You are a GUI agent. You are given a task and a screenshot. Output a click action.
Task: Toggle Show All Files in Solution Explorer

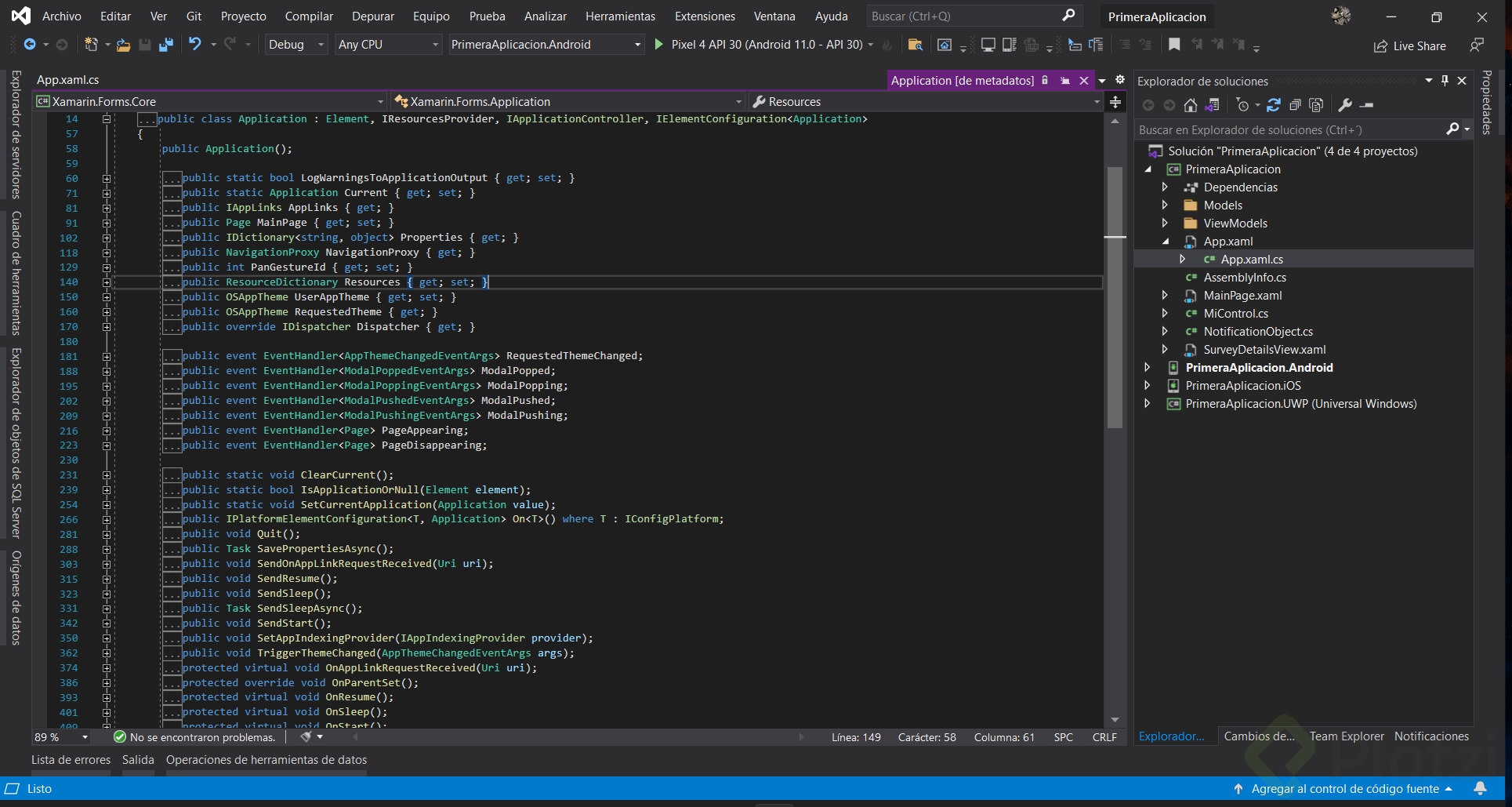point(1316,105)
